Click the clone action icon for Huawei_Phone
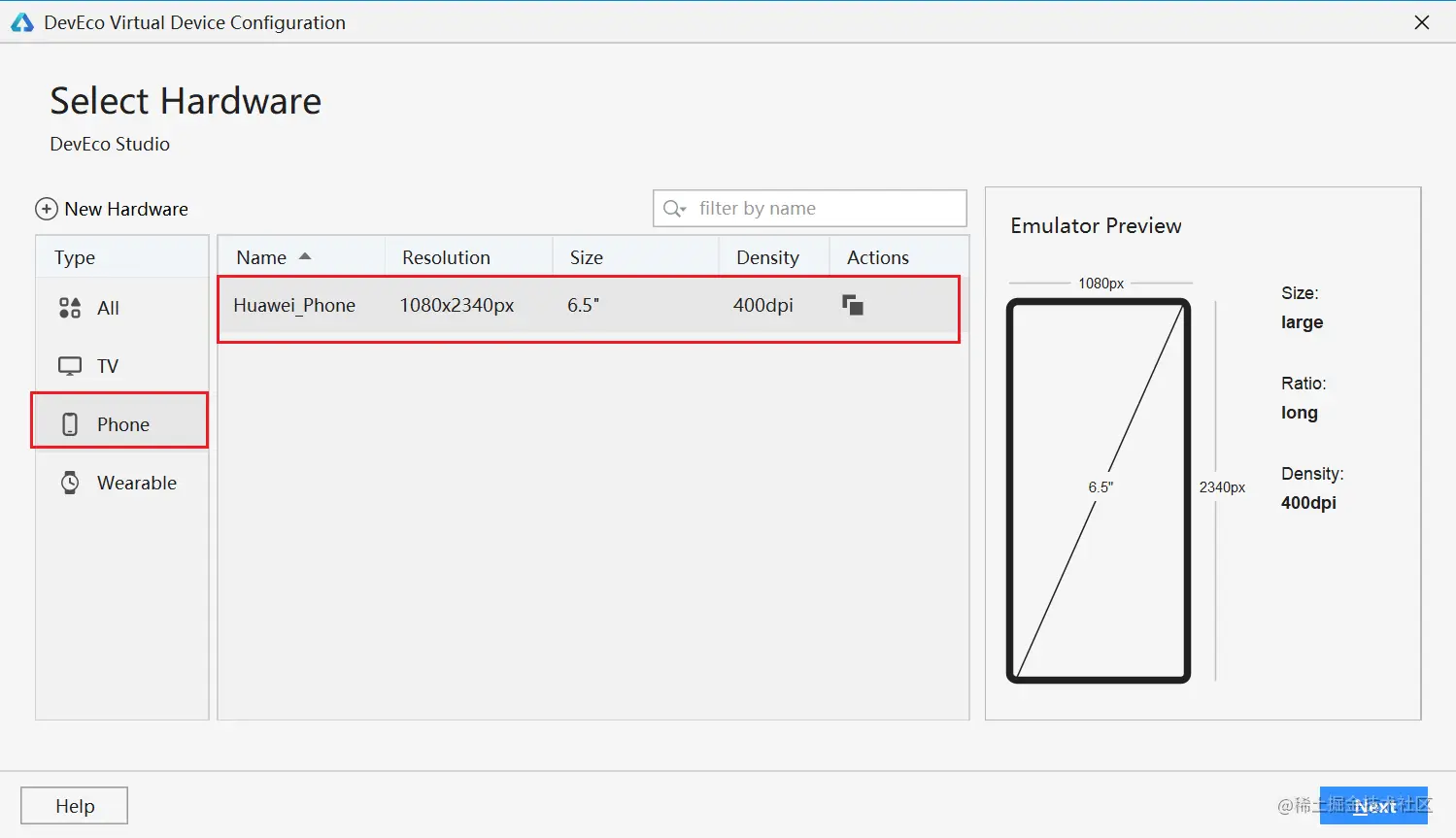Screen dimensions: 1456x838 853,305
